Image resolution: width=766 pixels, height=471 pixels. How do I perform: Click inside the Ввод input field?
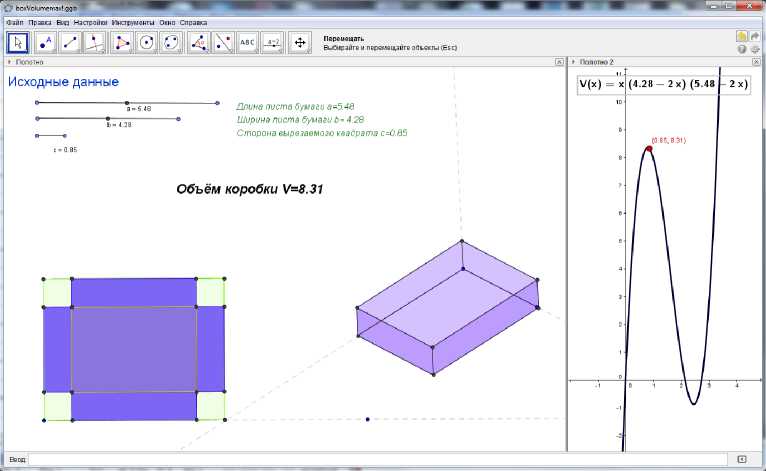pyautogui.click(x=380, y=459)
